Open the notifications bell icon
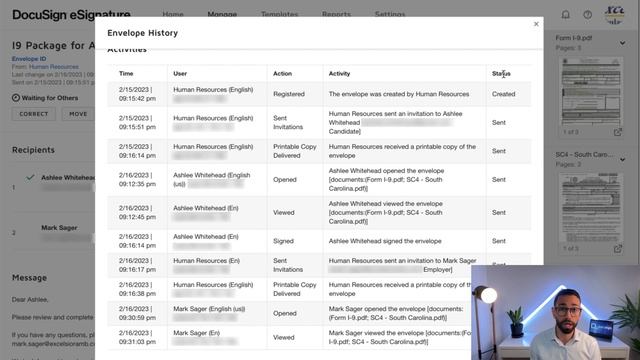 point(565,15)
